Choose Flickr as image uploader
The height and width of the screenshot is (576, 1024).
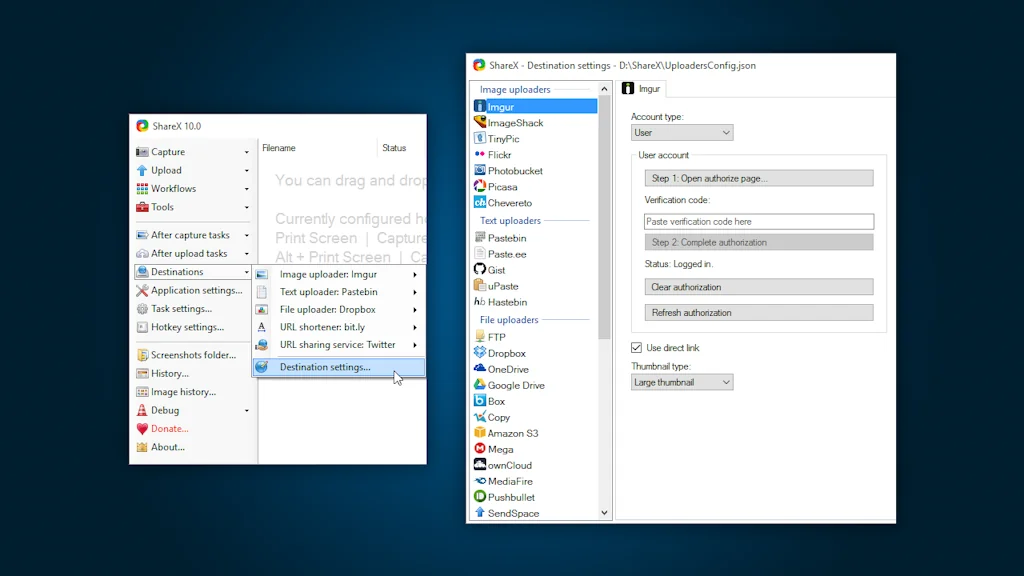tap(502, 154)
